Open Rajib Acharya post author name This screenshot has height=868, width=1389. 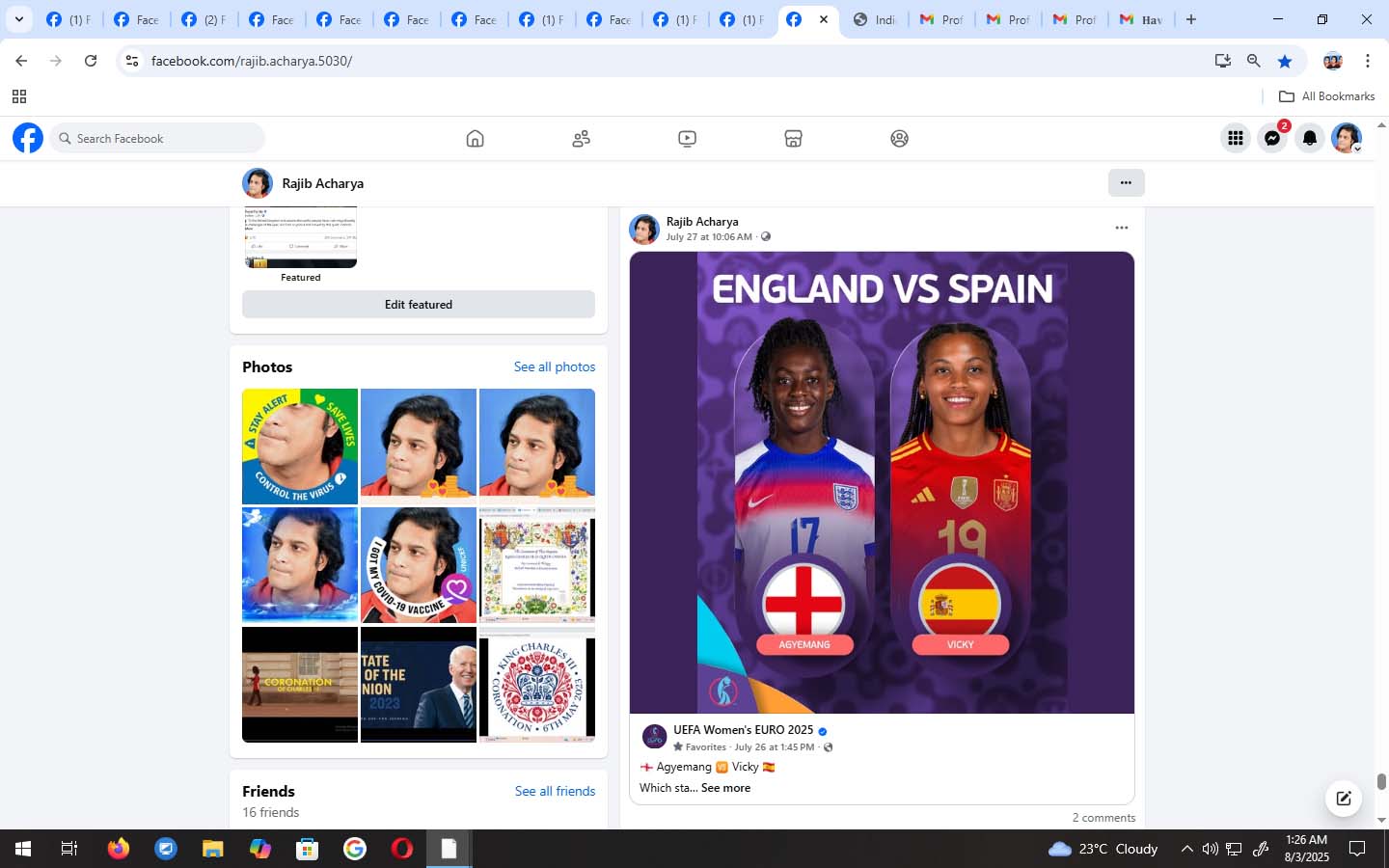click(x=702, y=221)
